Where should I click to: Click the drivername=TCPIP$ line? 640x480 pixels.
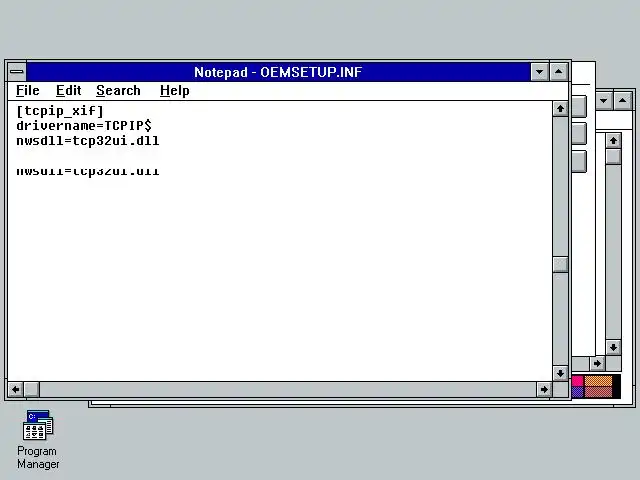(84, 126)
